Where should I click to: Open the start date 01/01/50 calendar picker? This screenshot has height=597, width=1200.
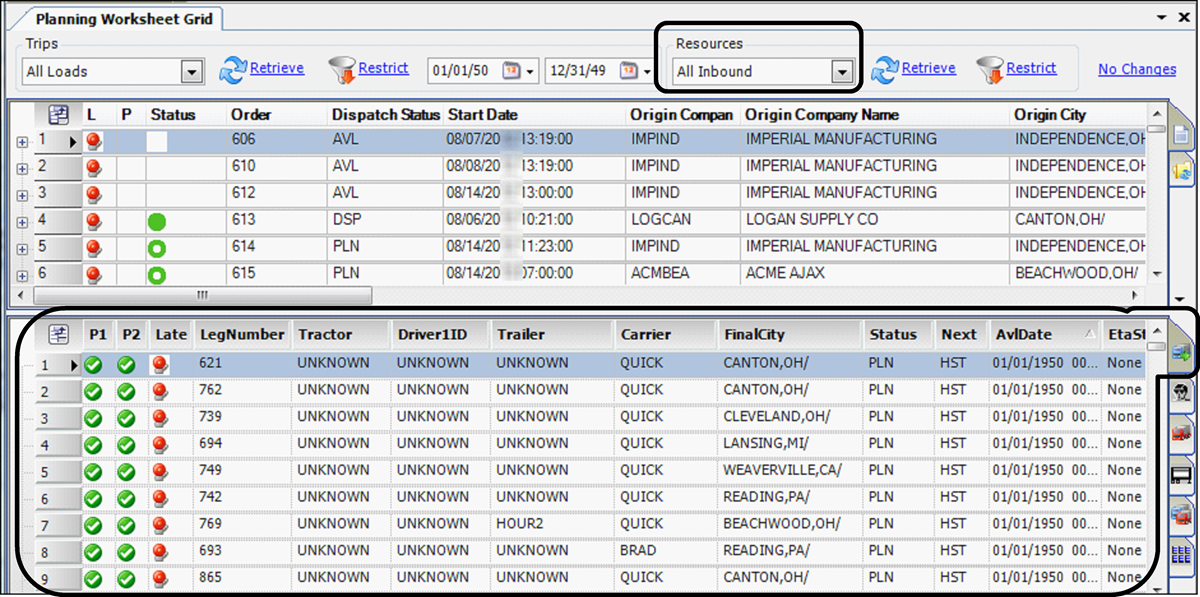pos(513,71)
